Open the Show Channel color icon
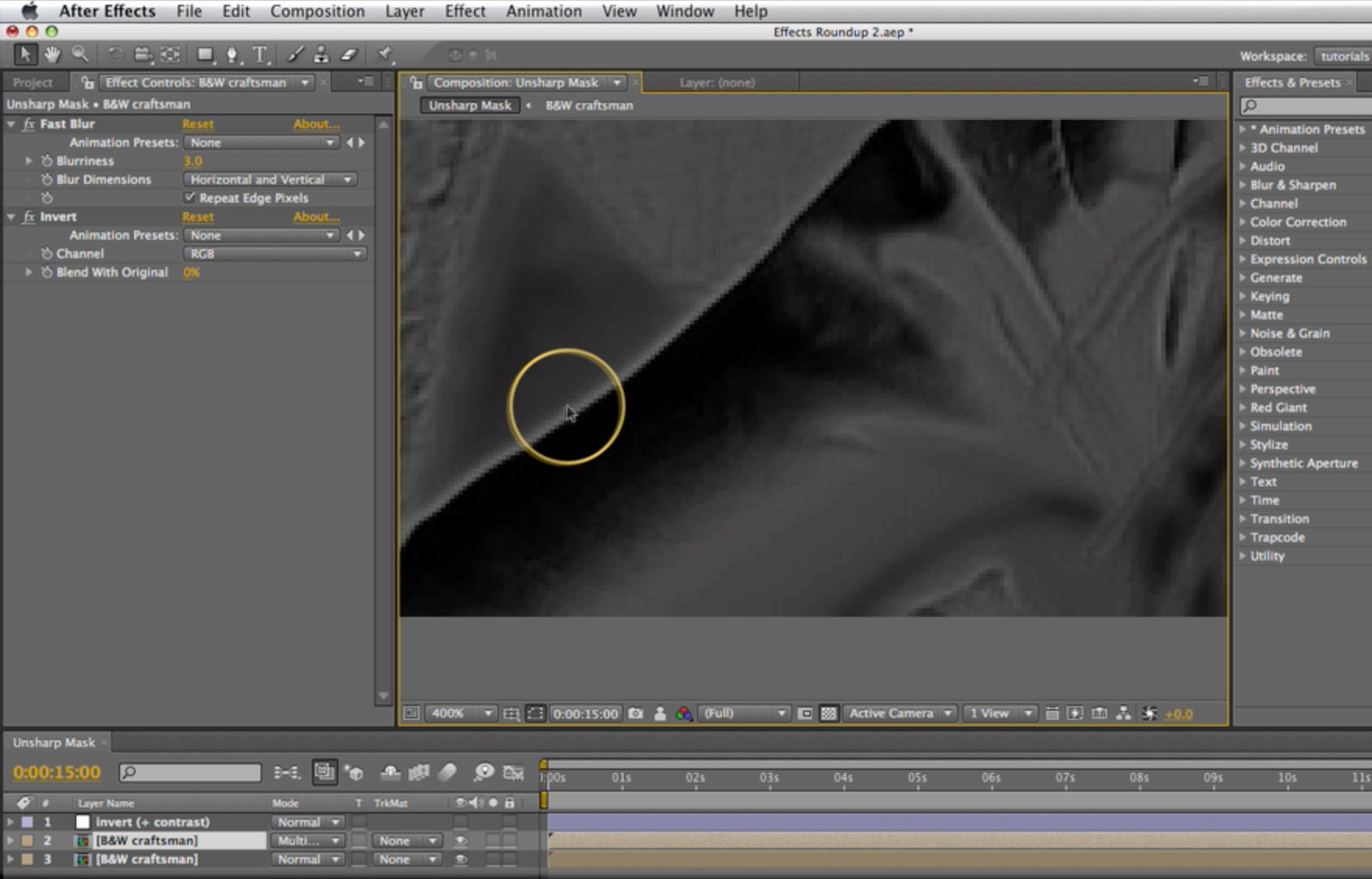Viewport: 1372px width, 879px height. tap(684, 714)
